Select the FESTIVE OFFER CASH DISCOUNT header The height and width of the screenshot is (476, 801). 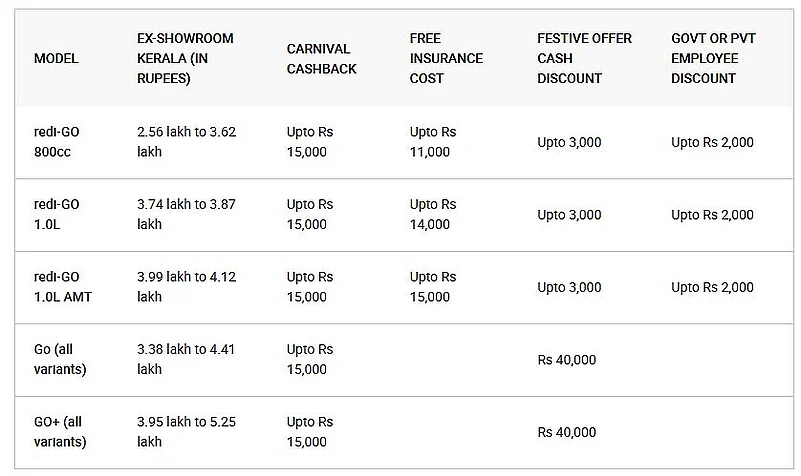pos(584,58)
